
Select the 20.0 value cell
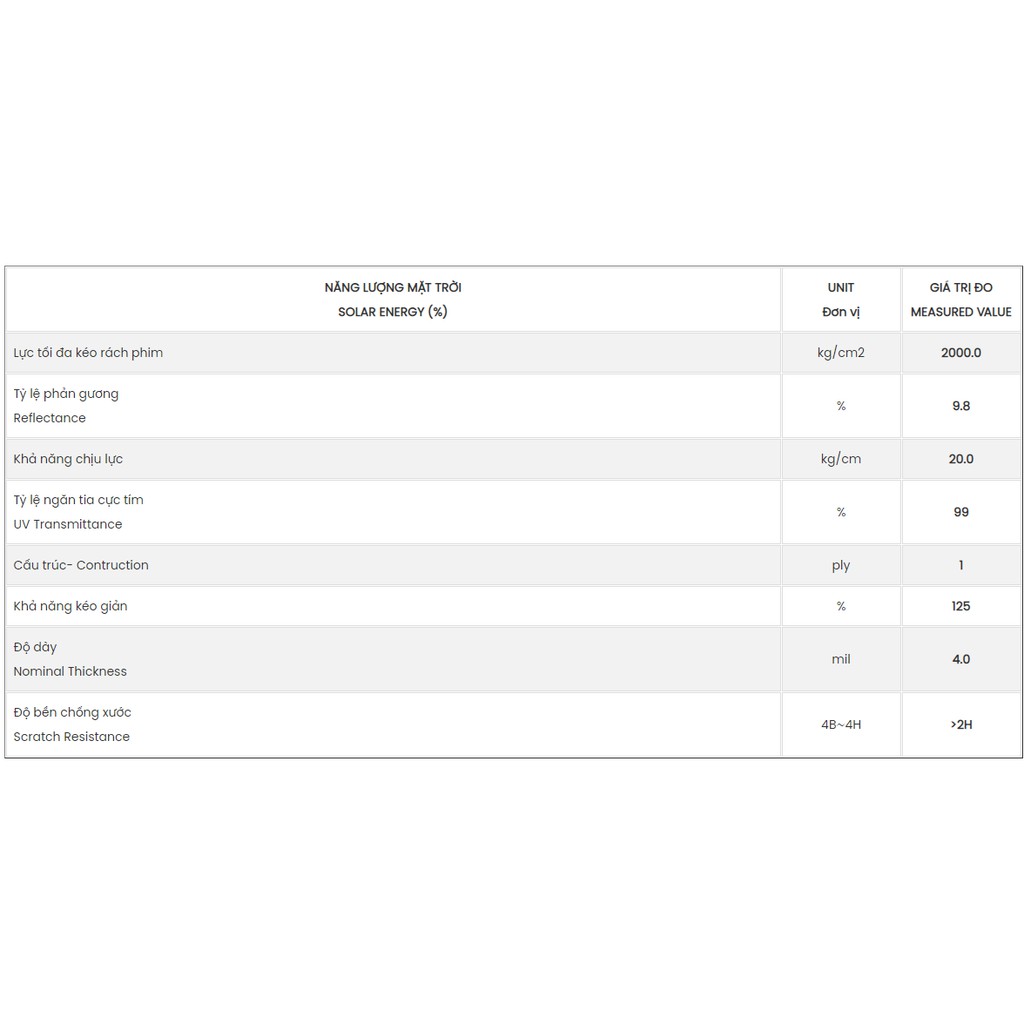pyautogui.click(x=961, y=459)
